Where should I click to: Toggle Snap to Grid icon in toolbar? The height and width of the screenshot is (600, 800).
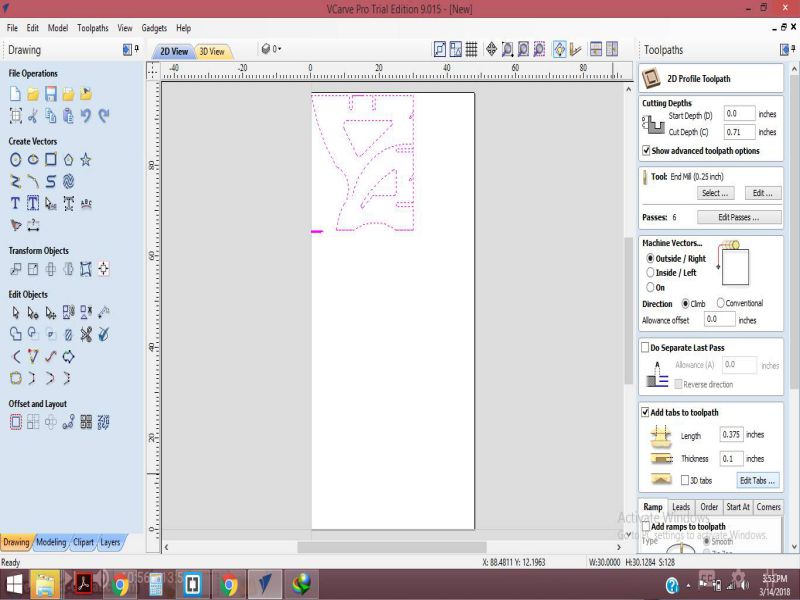tap(471, 49)
